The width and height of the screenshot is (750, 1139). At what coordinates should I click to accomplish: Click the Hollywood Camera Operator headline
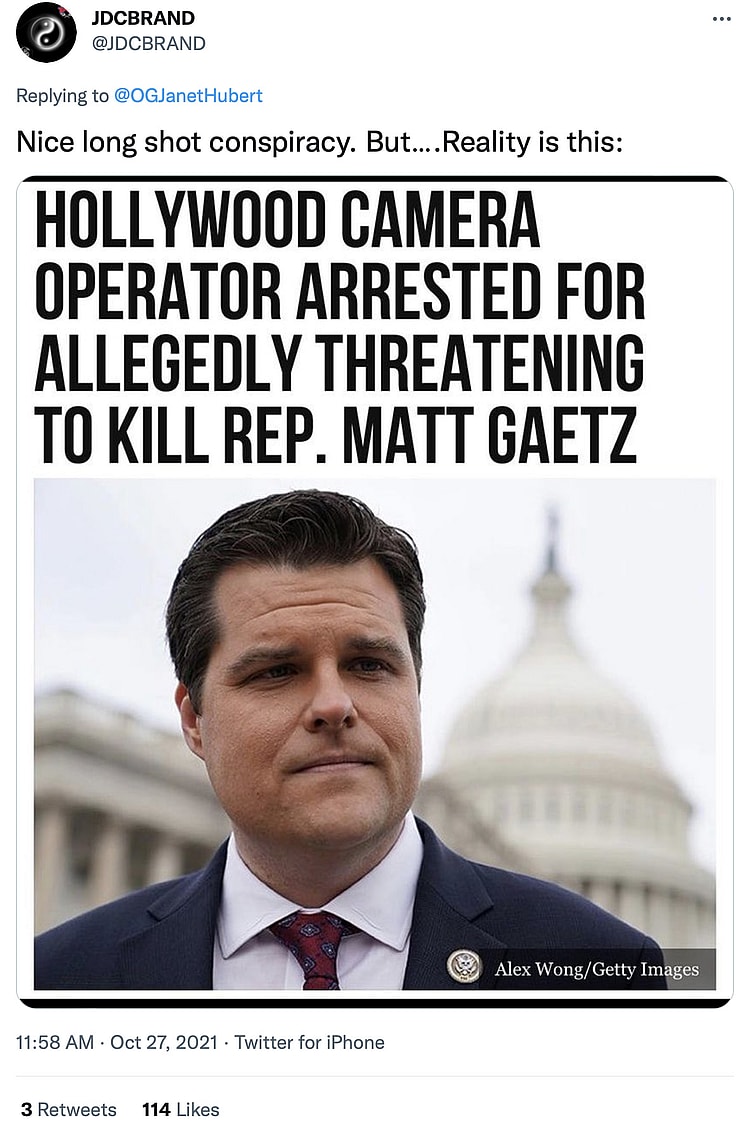point(340,327)
